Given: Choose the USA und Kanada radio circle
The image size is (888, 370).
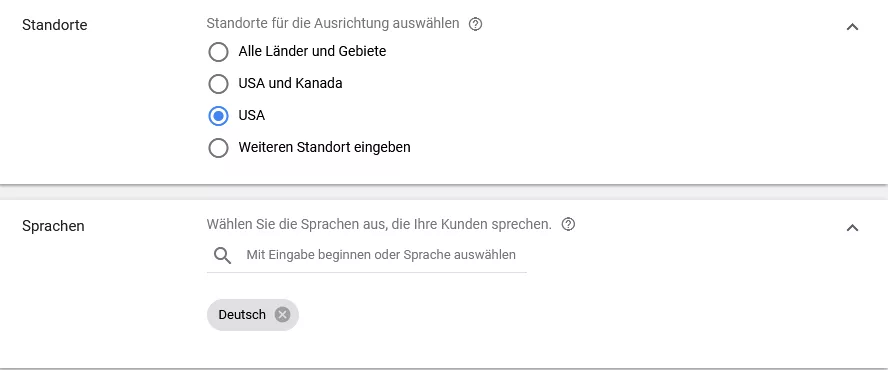Looking at the screenshot, I should pos(218,84).
